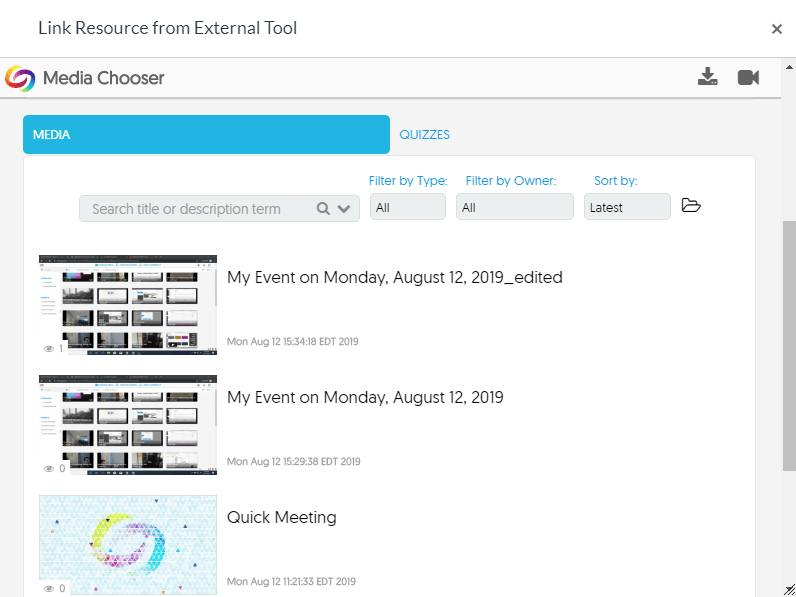Select the Quick Meeting title
796x597 pixels.
[x=282, y=517]
